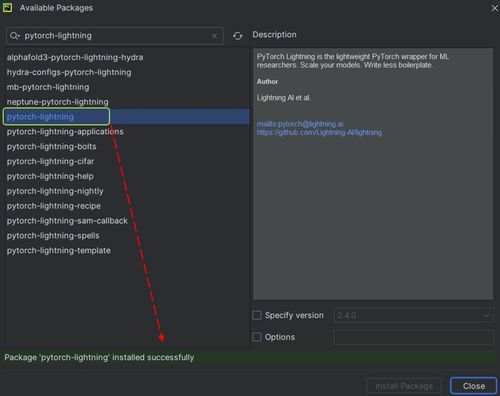Image resolution: width=500 pixels, height=396 pixels.
Task: Click the Description heading label
Action: pos(274,35)
